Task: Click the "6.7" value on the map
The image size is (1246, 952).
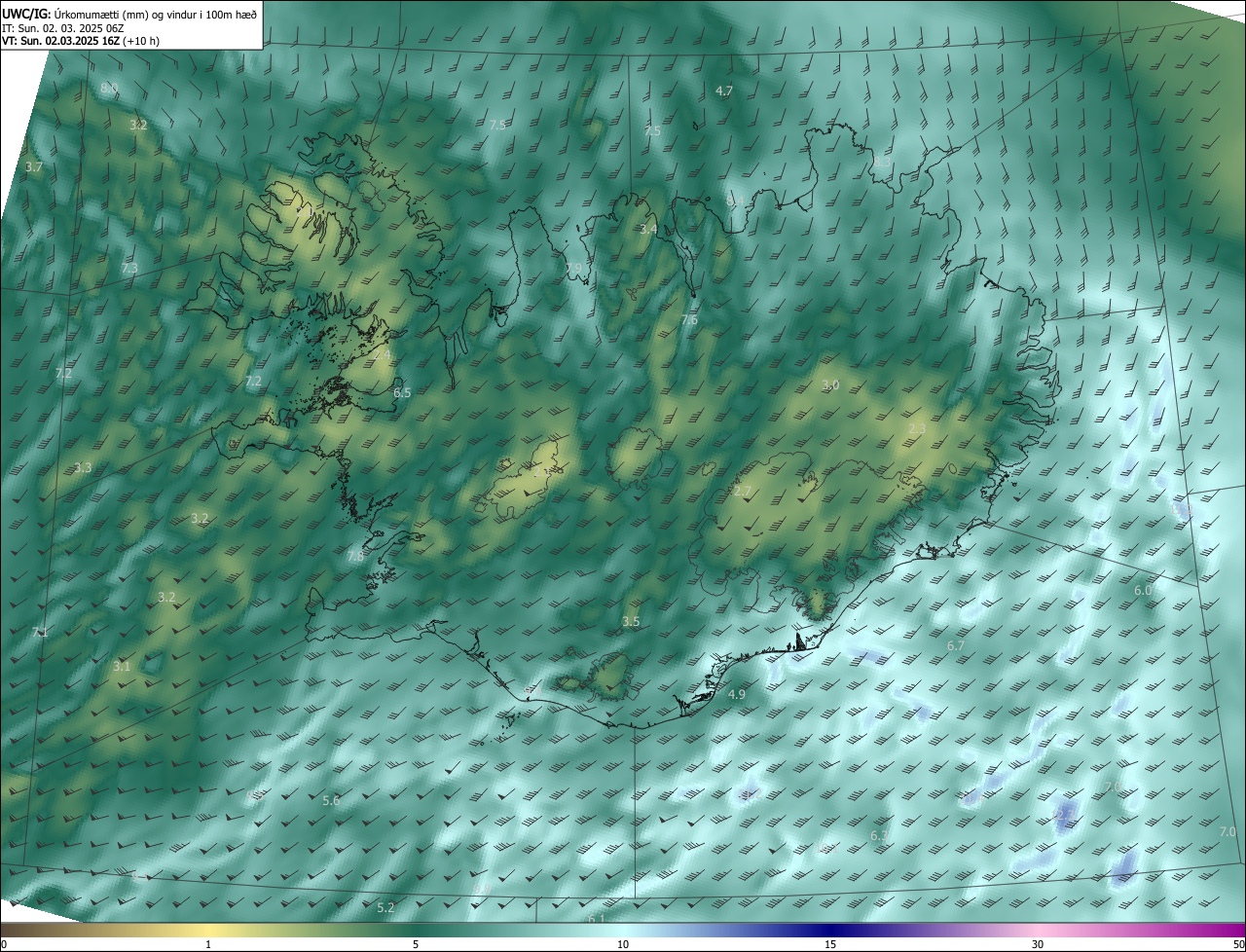Action: pyautogui.click(x=955, y=646)
